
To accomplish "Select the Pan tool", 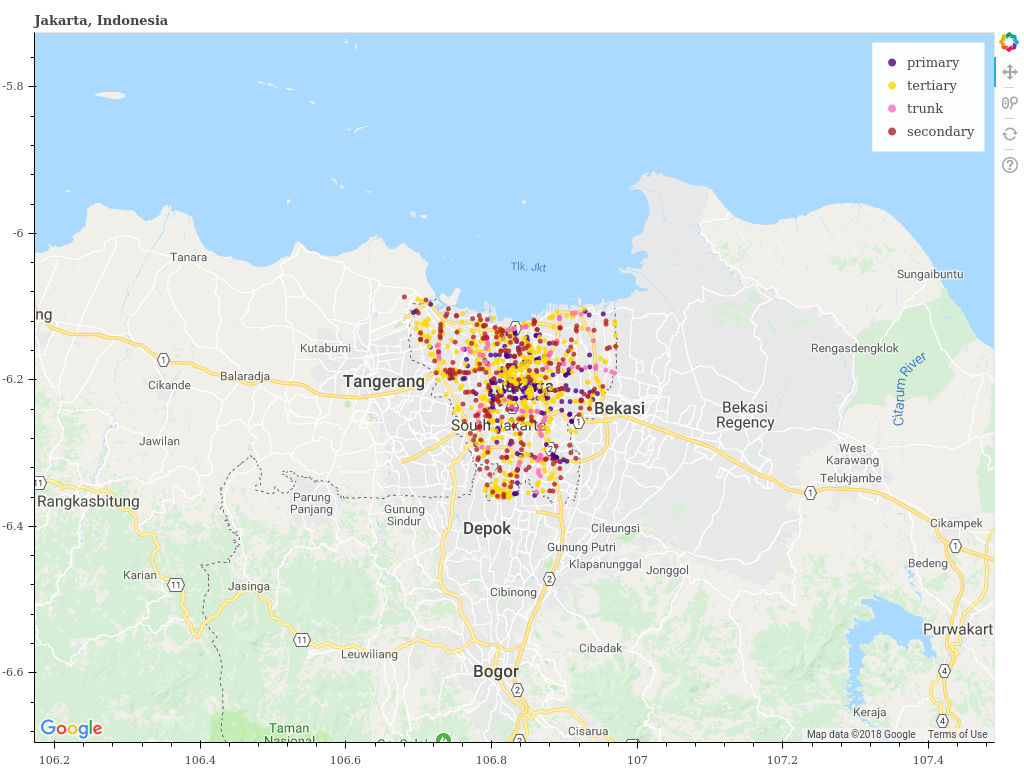I will [x=1009, y=72].
